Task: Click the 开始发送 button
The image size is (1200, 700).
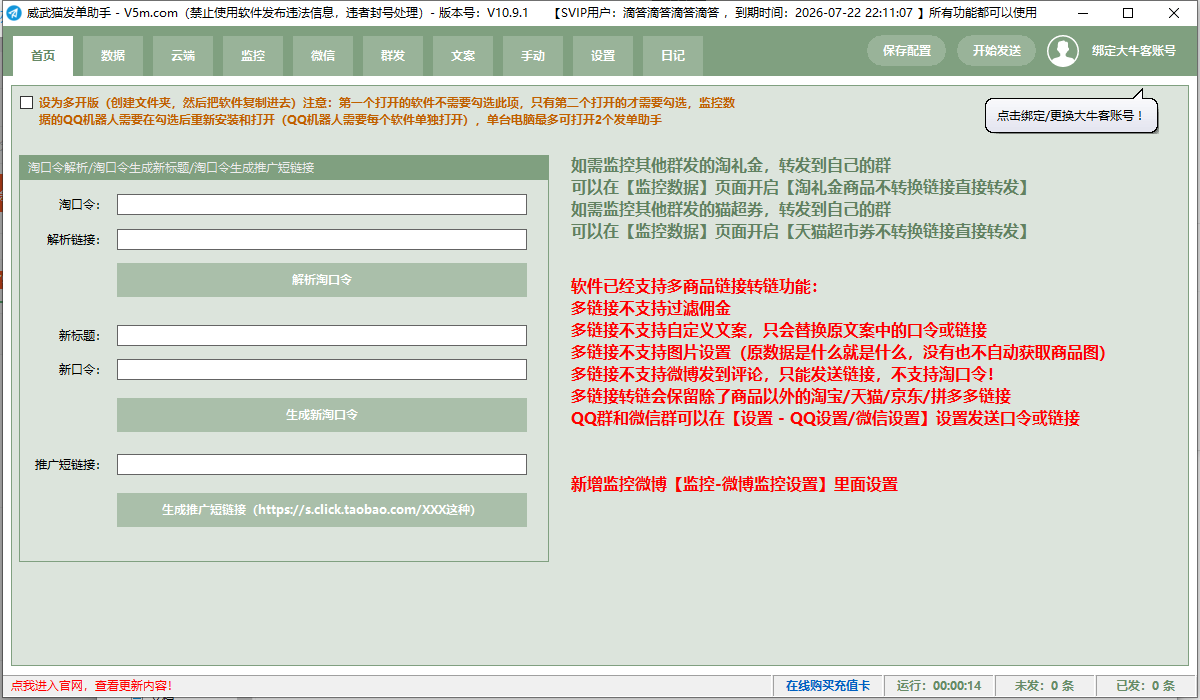Action: (996, 51)
